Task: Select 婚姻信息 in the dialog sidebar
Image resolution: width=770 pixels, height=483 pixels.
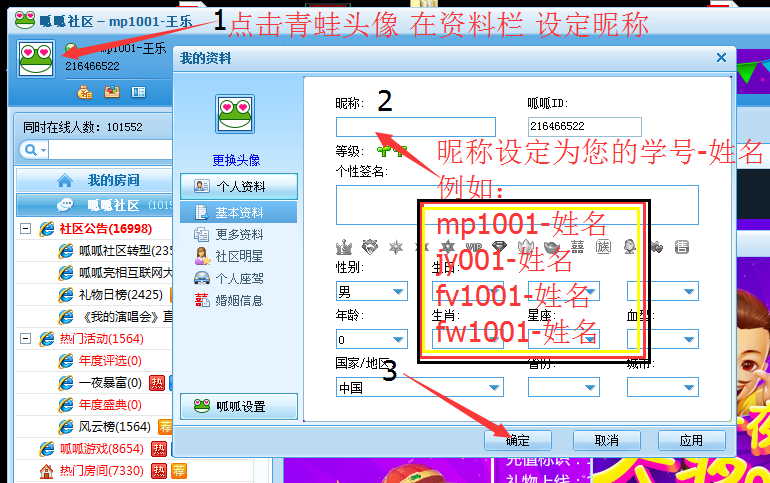Action: click(239, 300)
